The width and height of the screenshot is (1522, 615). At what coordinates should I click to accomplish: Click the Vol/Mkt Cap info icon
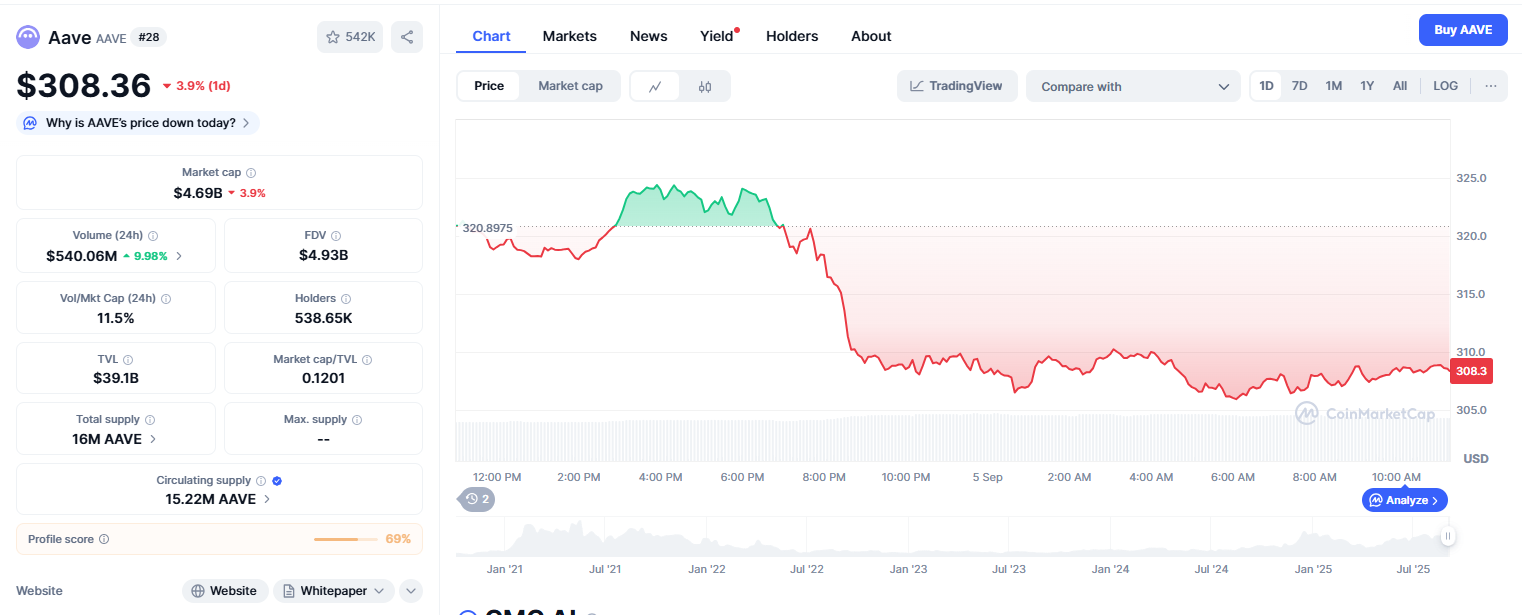point(166,299)
